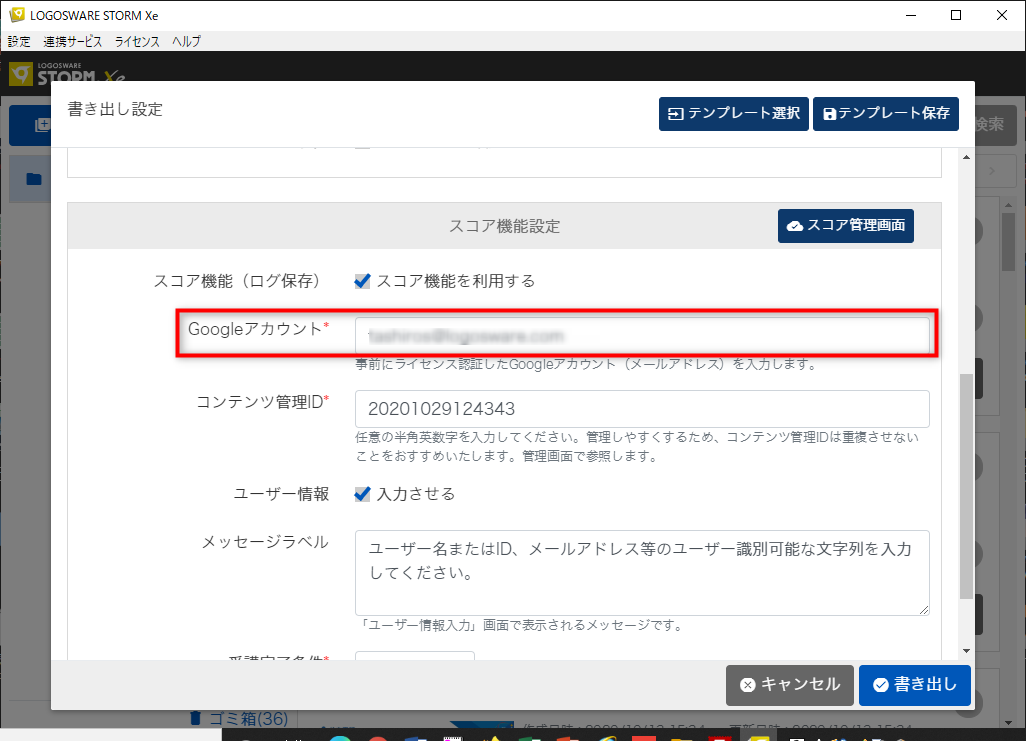Click the folder icon in main window sidebar
Viewport: 1026px width, 741px height.
(34, 179)
